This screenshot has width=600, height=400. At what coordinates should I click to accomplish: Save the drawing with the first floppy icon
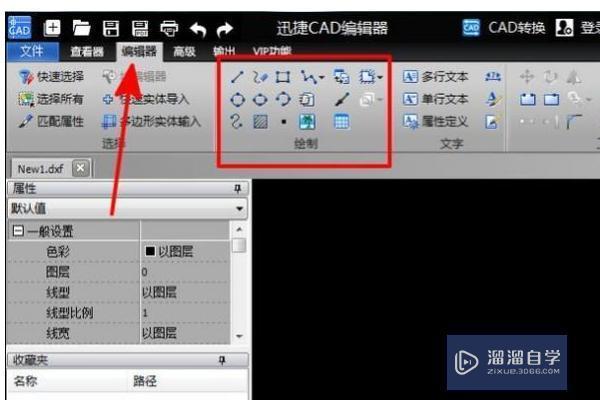pyautogui.click(x=111, y=28)
